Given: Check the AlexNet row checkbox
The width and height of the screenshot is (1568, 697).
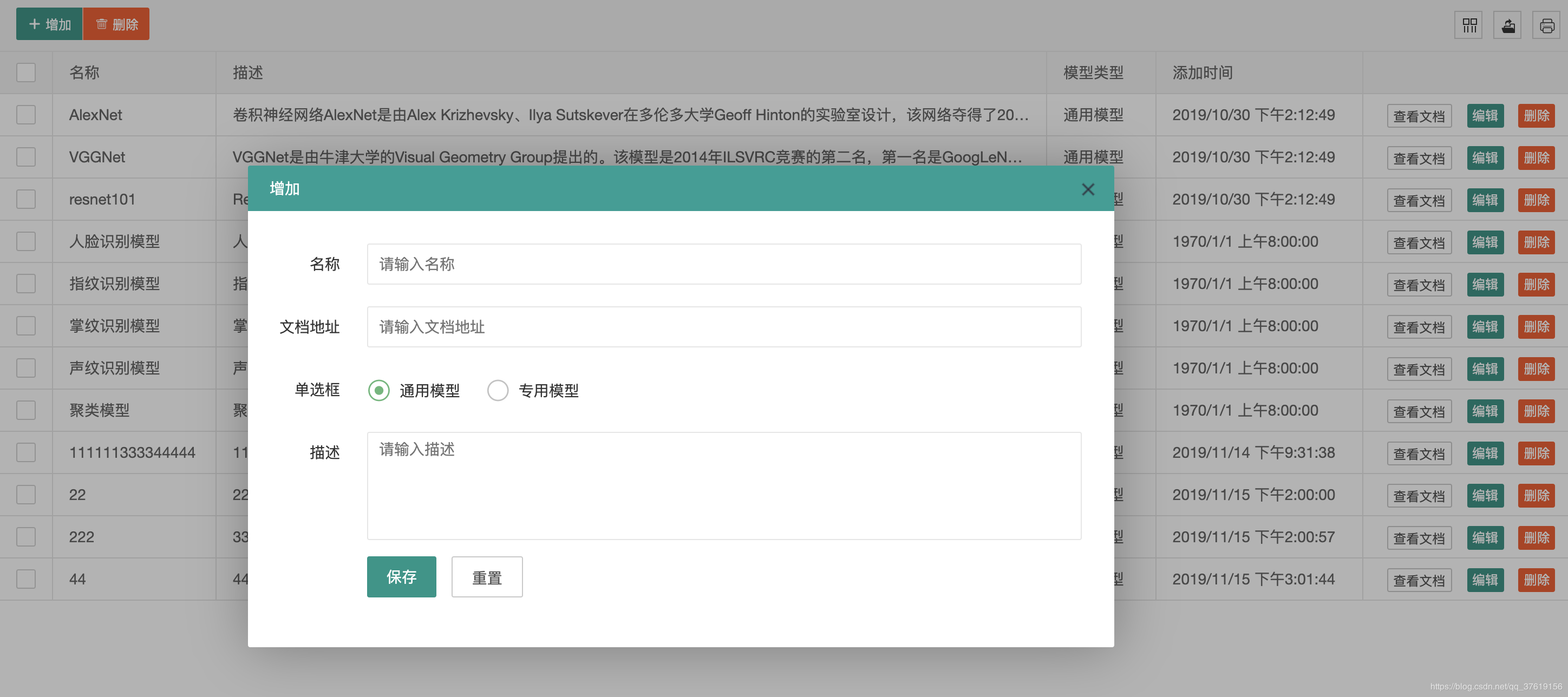Looking at the screenshot, I should [25, 115].
